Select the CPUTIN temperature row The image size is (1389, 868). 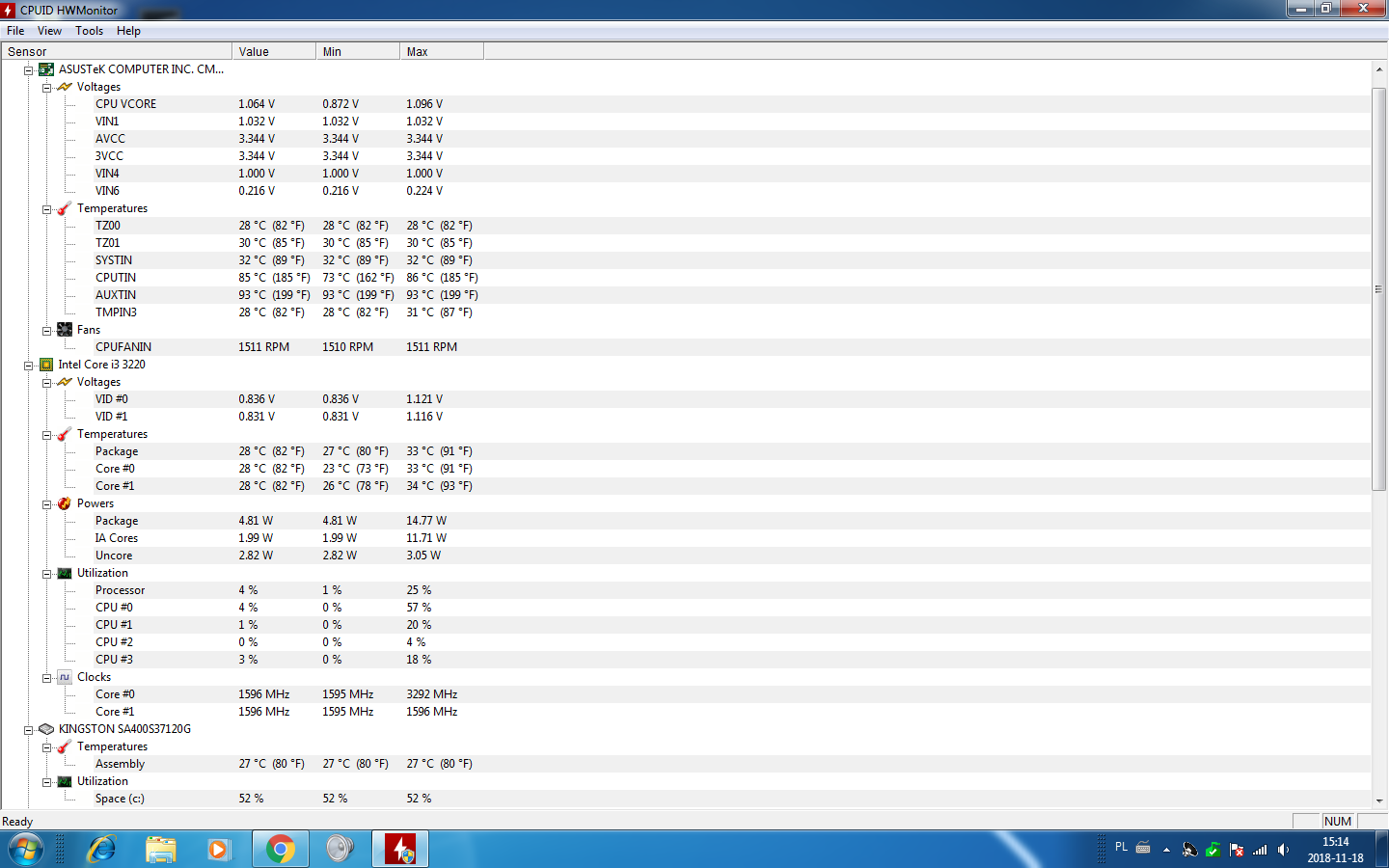[686, 278]
